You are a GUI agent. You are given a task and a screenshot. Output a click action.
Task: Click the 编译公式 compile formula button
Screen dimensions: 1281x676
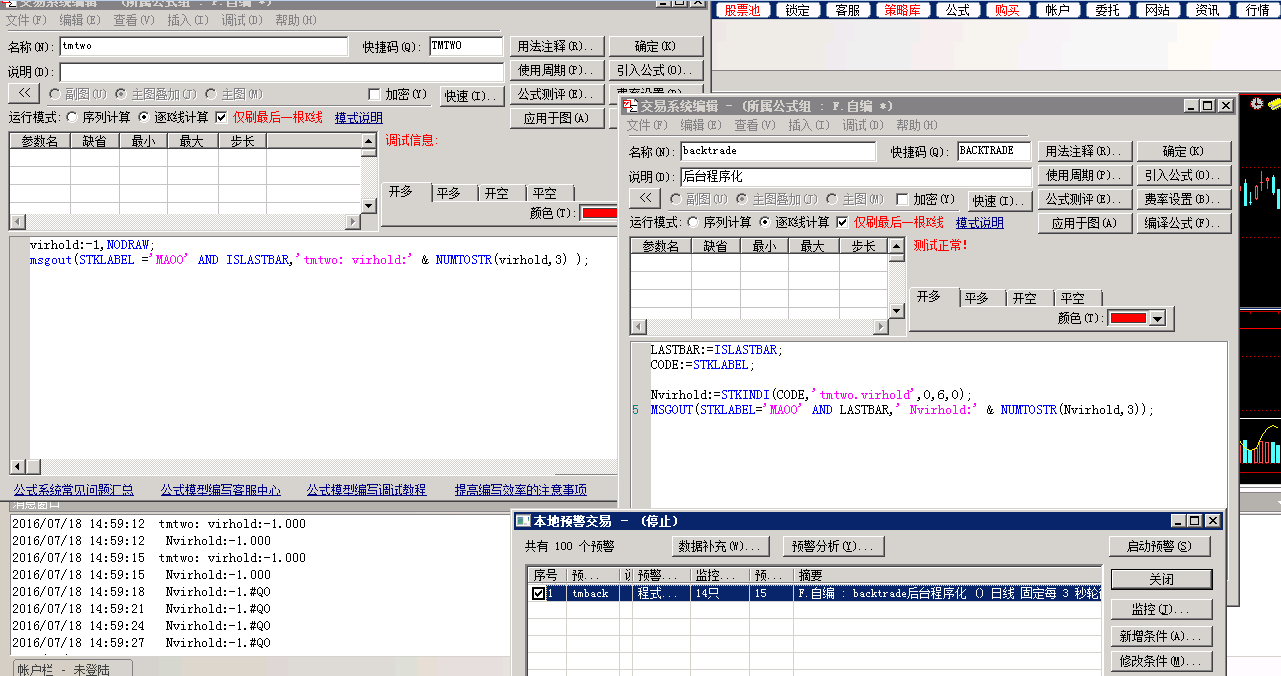[x=1184, y=223]
